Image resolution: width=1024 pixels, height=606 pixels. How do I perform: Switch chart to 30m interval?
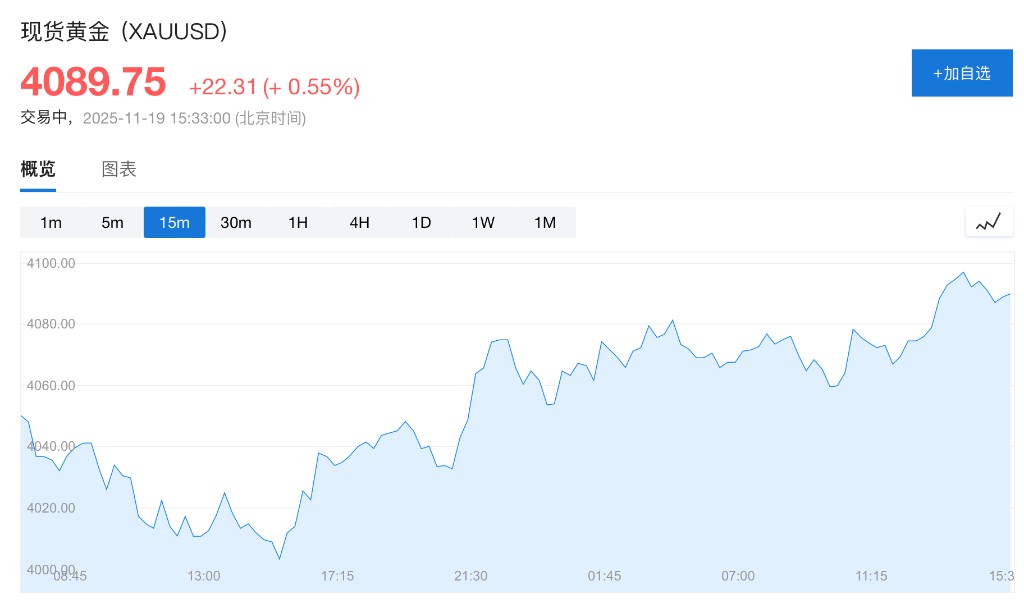click(236, 222)
